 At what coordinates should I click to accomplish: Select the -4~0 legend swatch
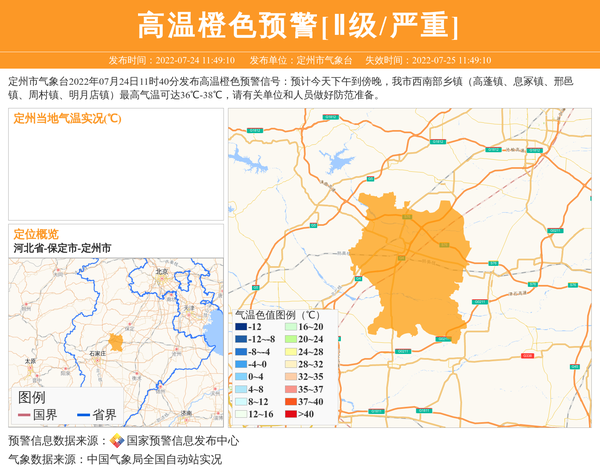click(241, 364)
